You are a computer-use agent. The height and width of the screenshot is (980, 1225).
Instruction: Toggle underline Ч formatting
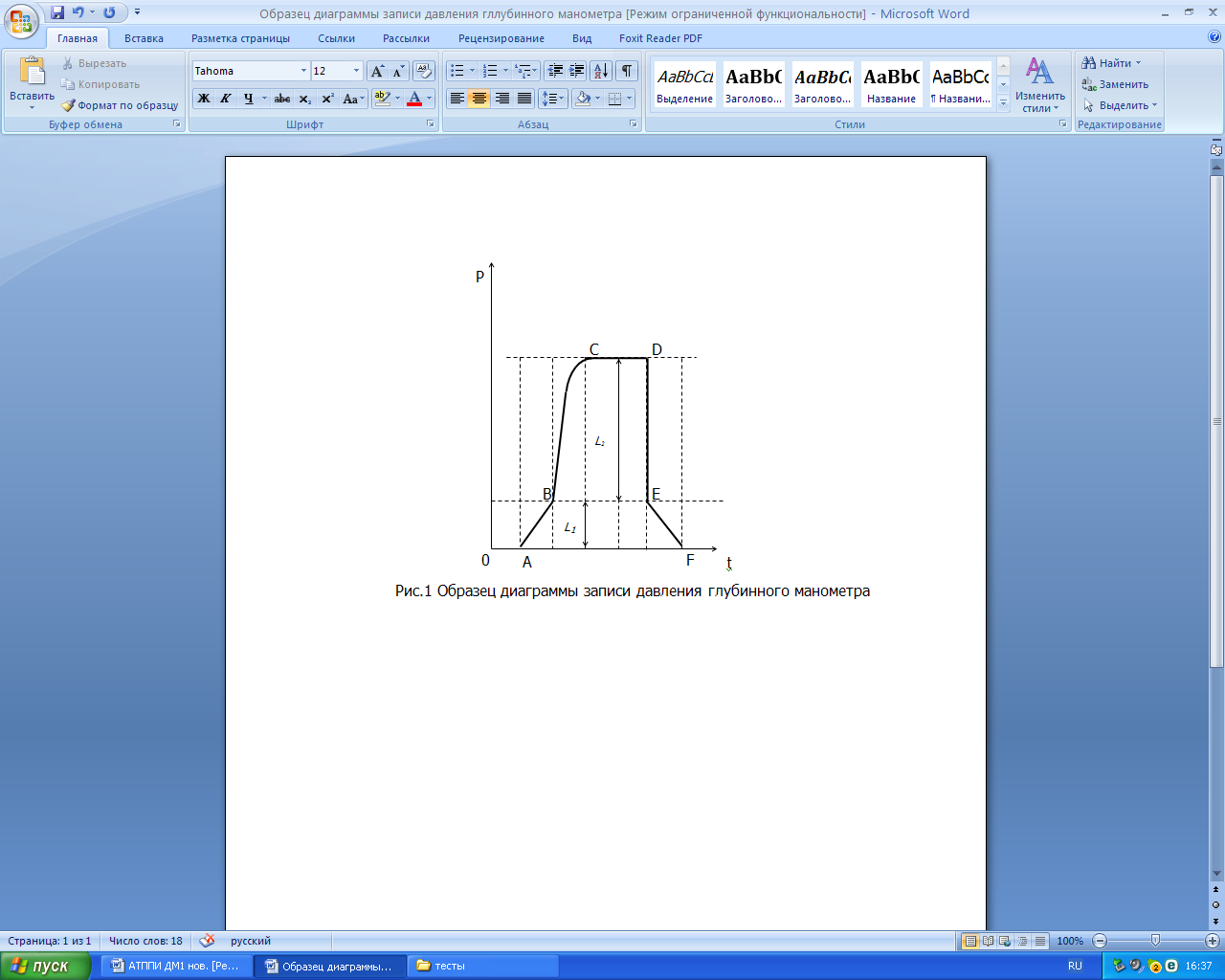coord(249,98)
